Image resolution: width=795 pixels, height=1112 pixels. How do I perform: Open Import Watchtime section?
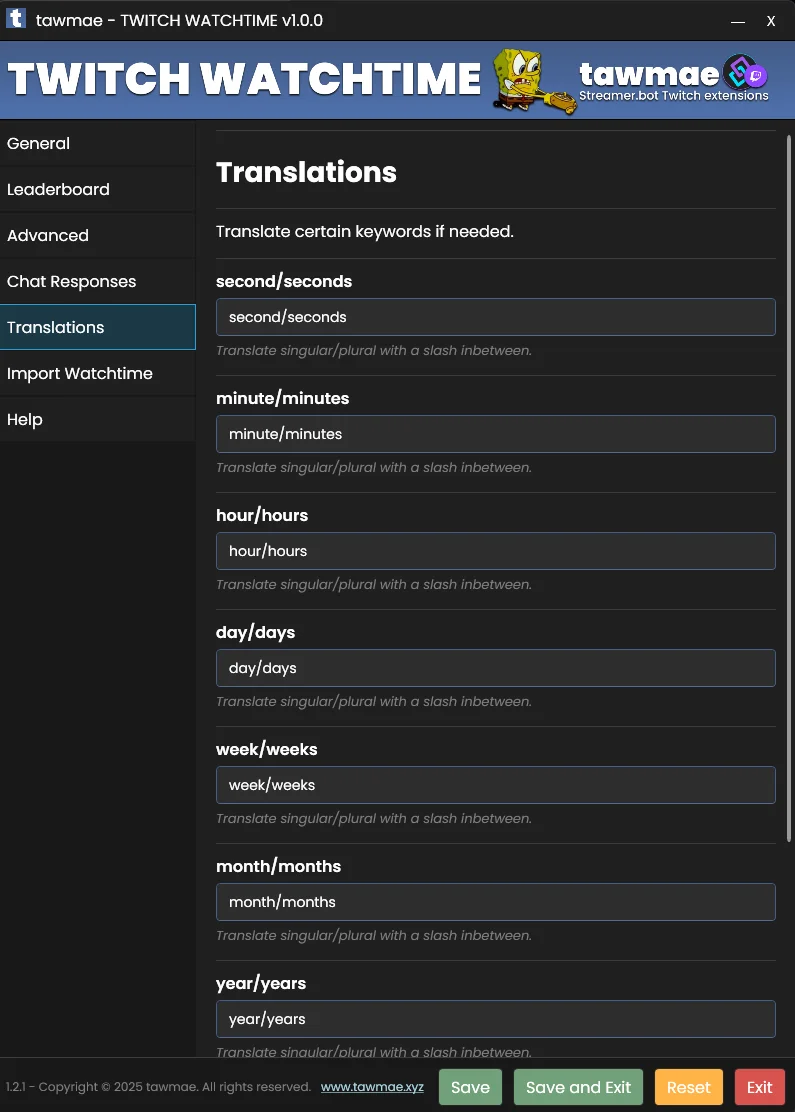coord(98,373)
